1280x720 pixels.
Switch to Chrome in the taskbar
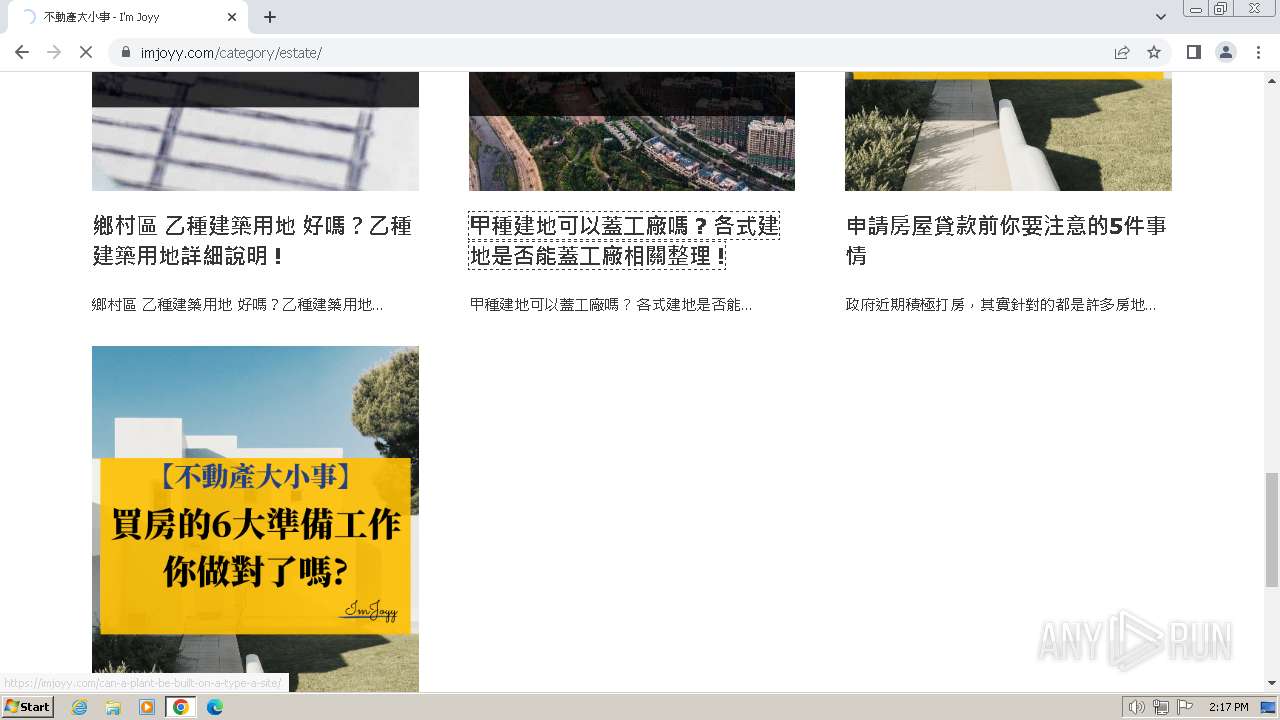point(180,707)
